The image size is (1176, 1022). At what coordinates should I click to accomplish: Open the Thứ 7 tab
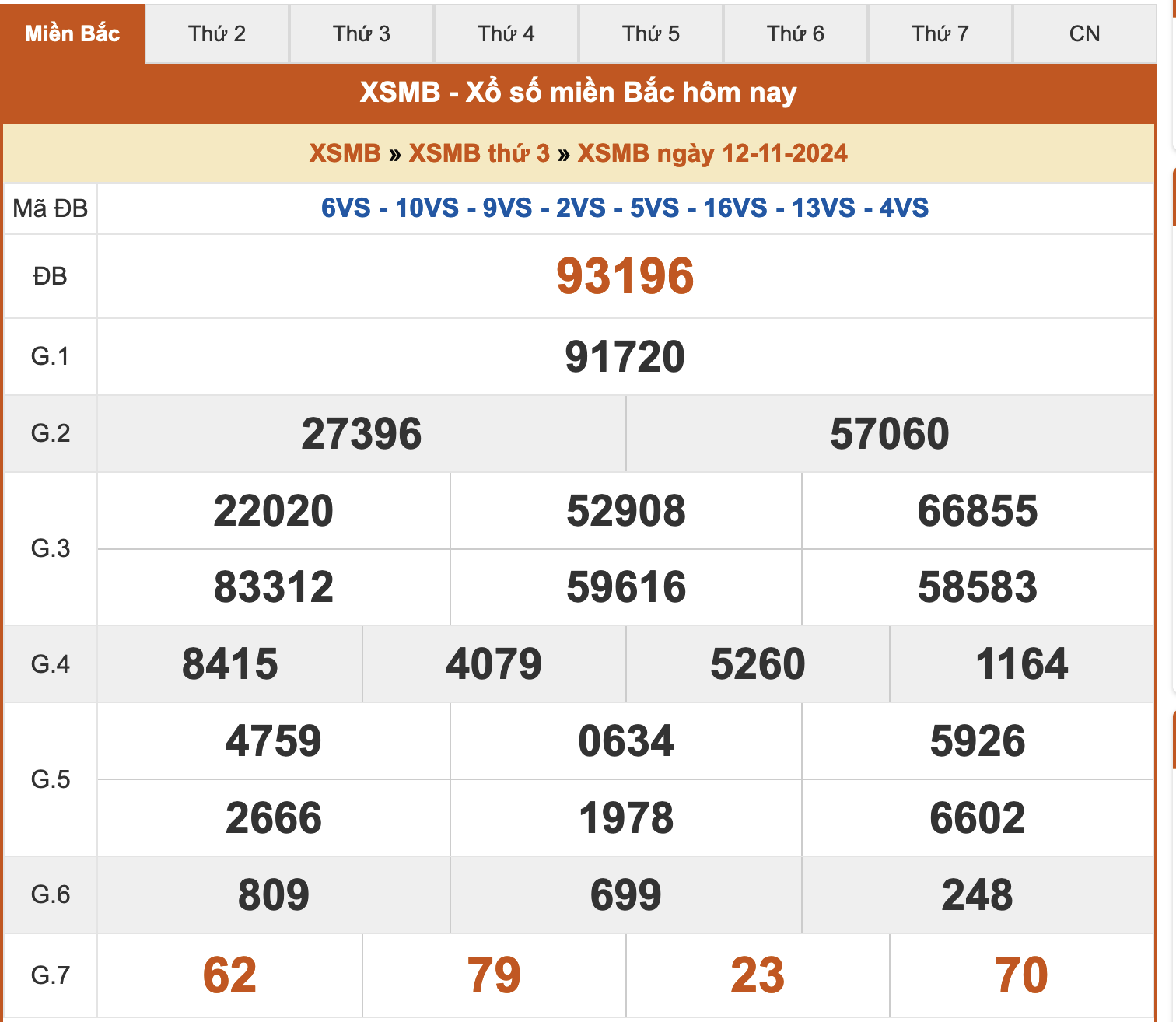click(x=940, y=33)
